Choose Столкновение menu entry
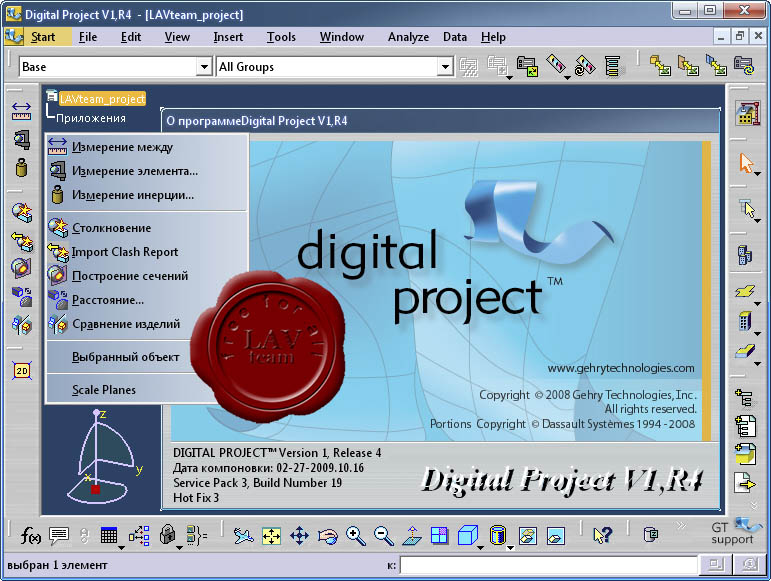 pos(146,228)
